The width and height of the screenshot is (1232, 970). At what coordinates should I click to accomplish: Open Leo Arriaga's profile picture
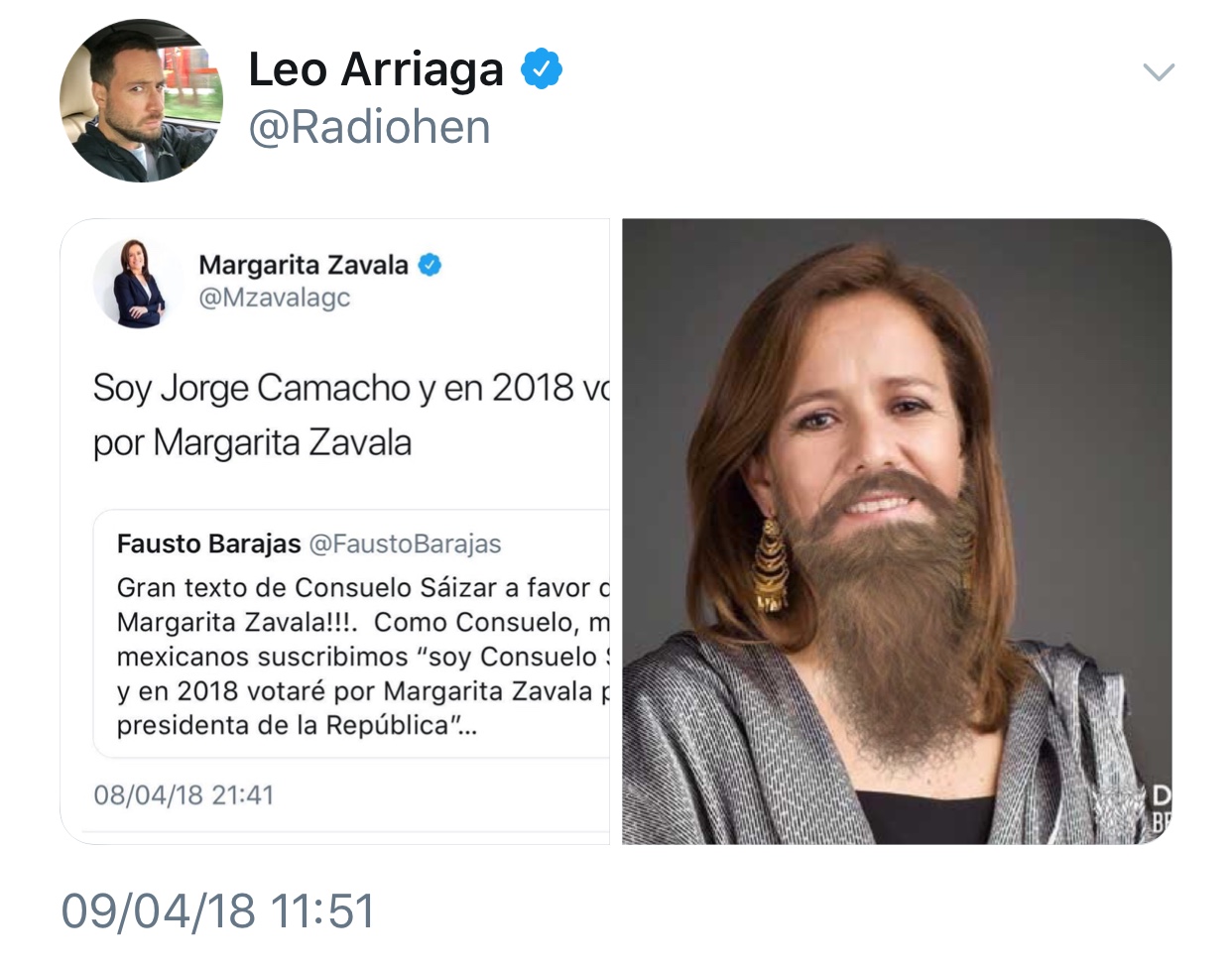[141, 101]
